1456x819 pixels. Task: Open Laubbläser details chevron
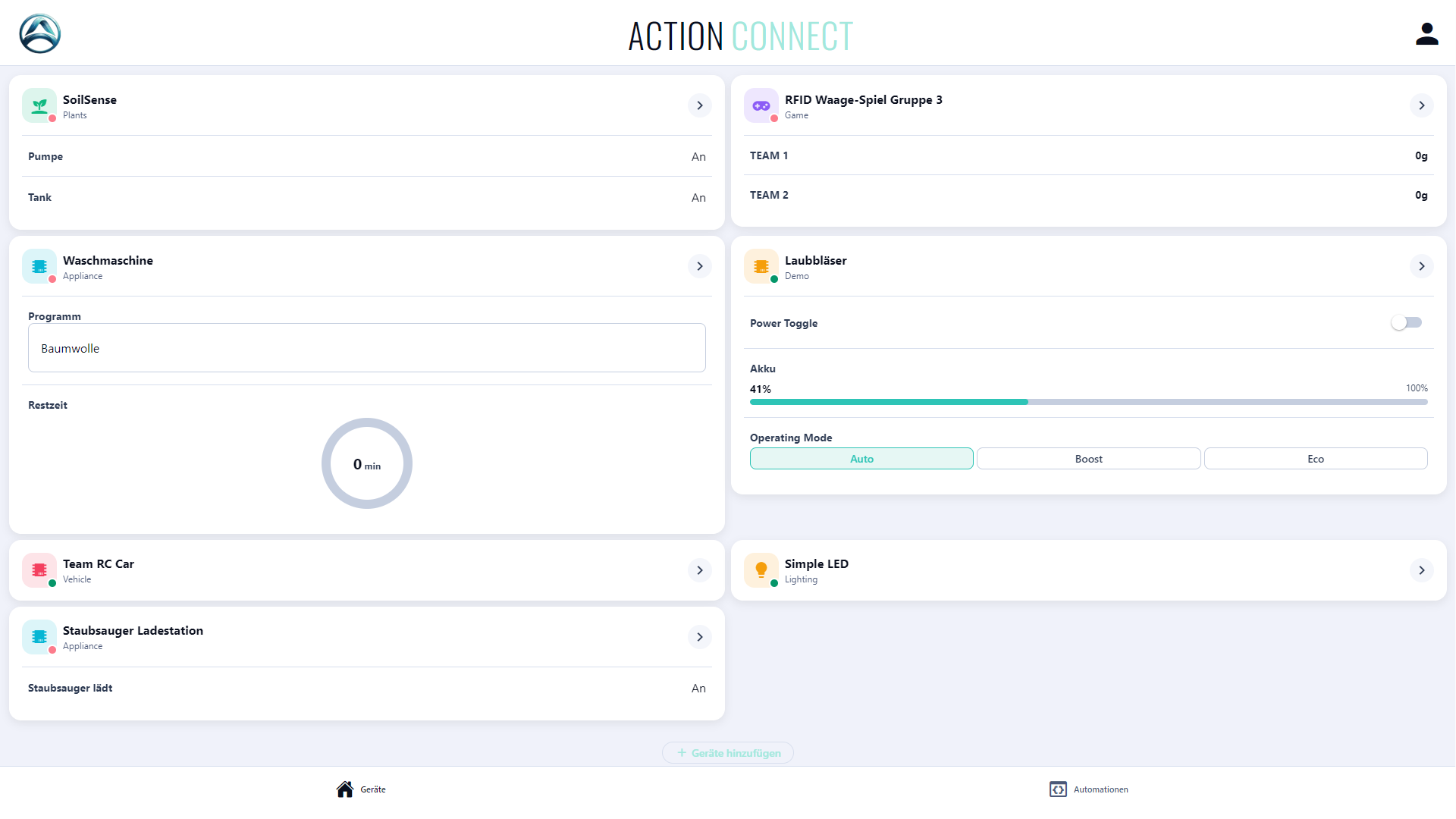click(1421, 266)
